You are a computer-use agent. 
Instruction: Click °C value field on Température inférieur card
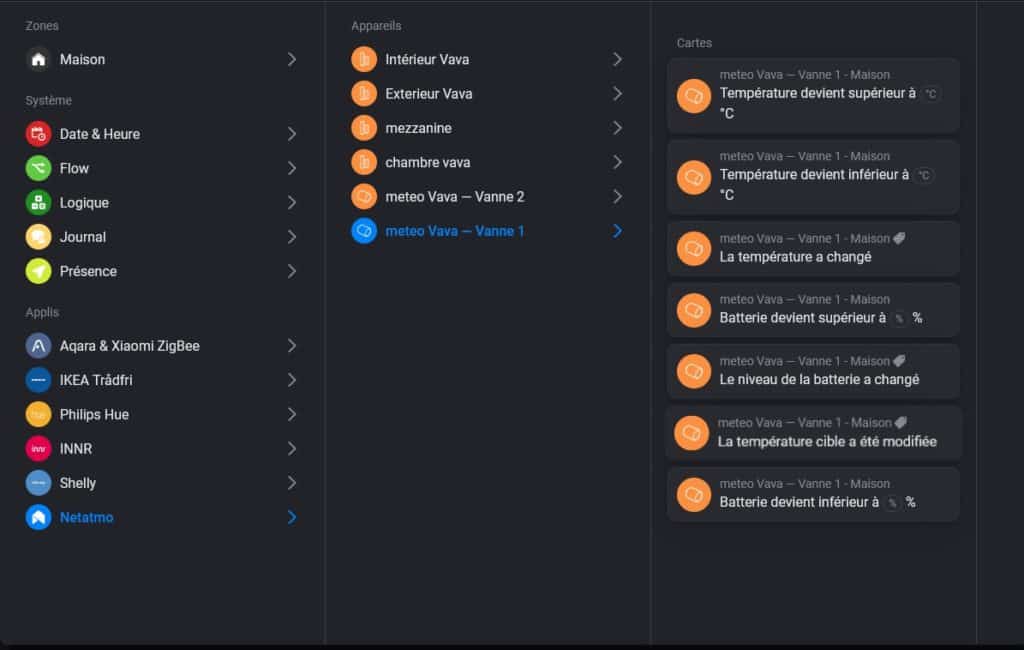tap(924, 175)
